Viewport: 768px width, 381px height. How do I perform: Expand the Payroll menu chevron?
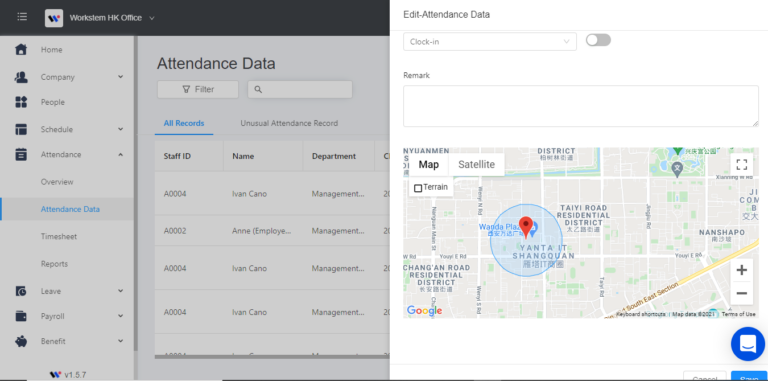(120, 316)
